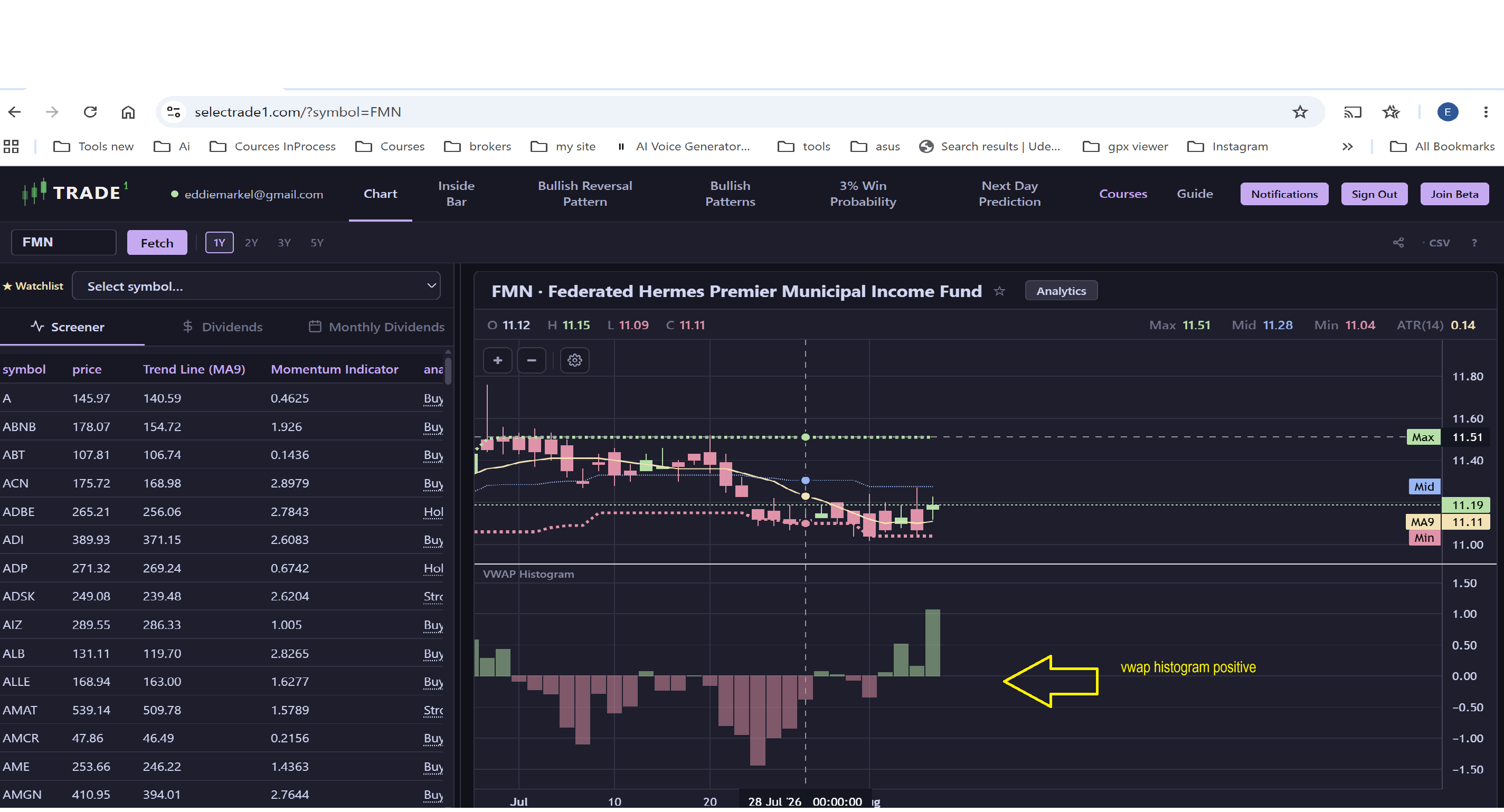Viewport: 1504px width, 812px height.
Task: Switch to the 5Y time range
Action: click(316, 243)
